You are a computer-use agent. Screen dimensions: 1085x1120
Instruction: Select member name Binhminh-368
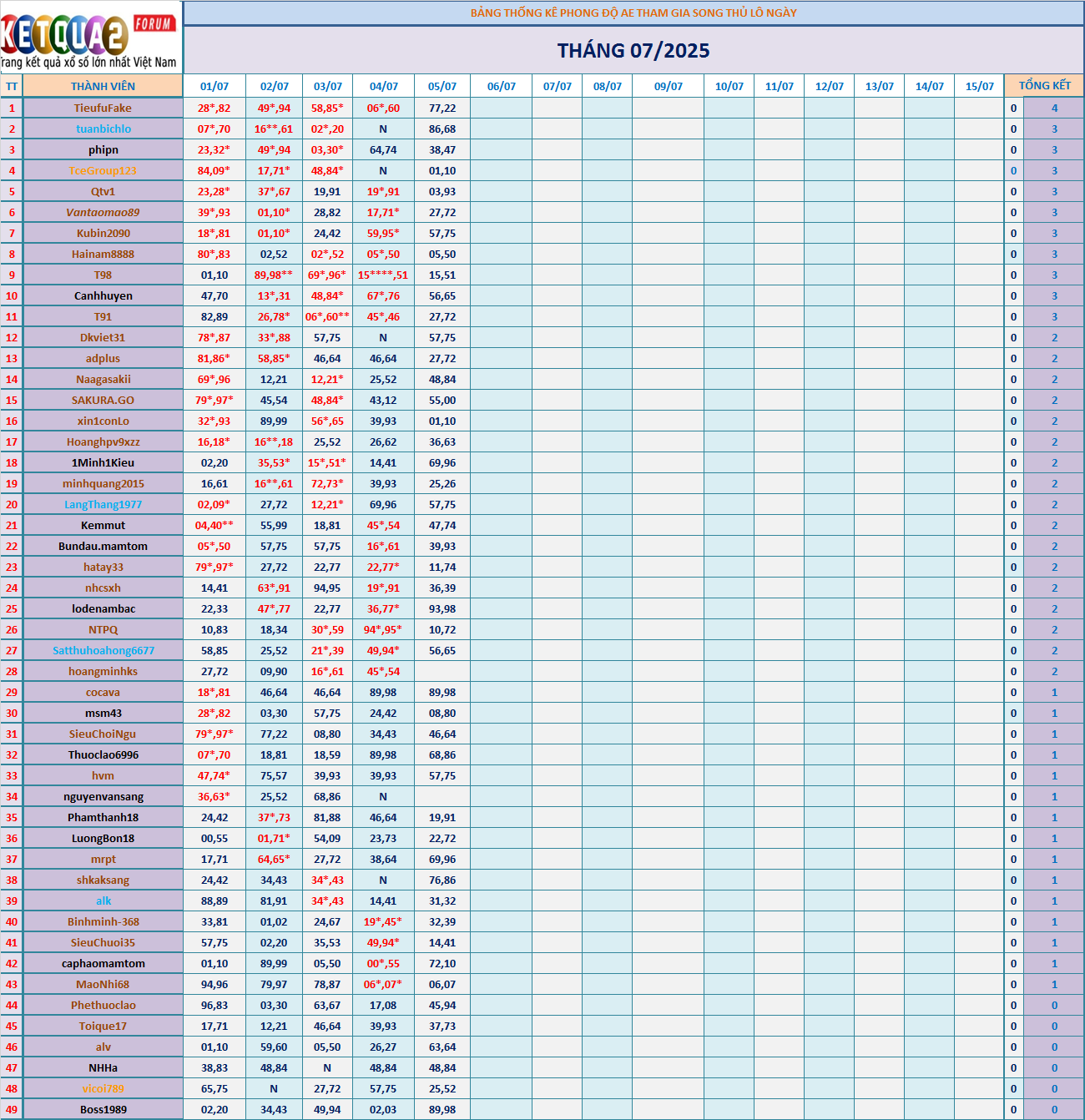pyautogui.click(x=103, y=921)
